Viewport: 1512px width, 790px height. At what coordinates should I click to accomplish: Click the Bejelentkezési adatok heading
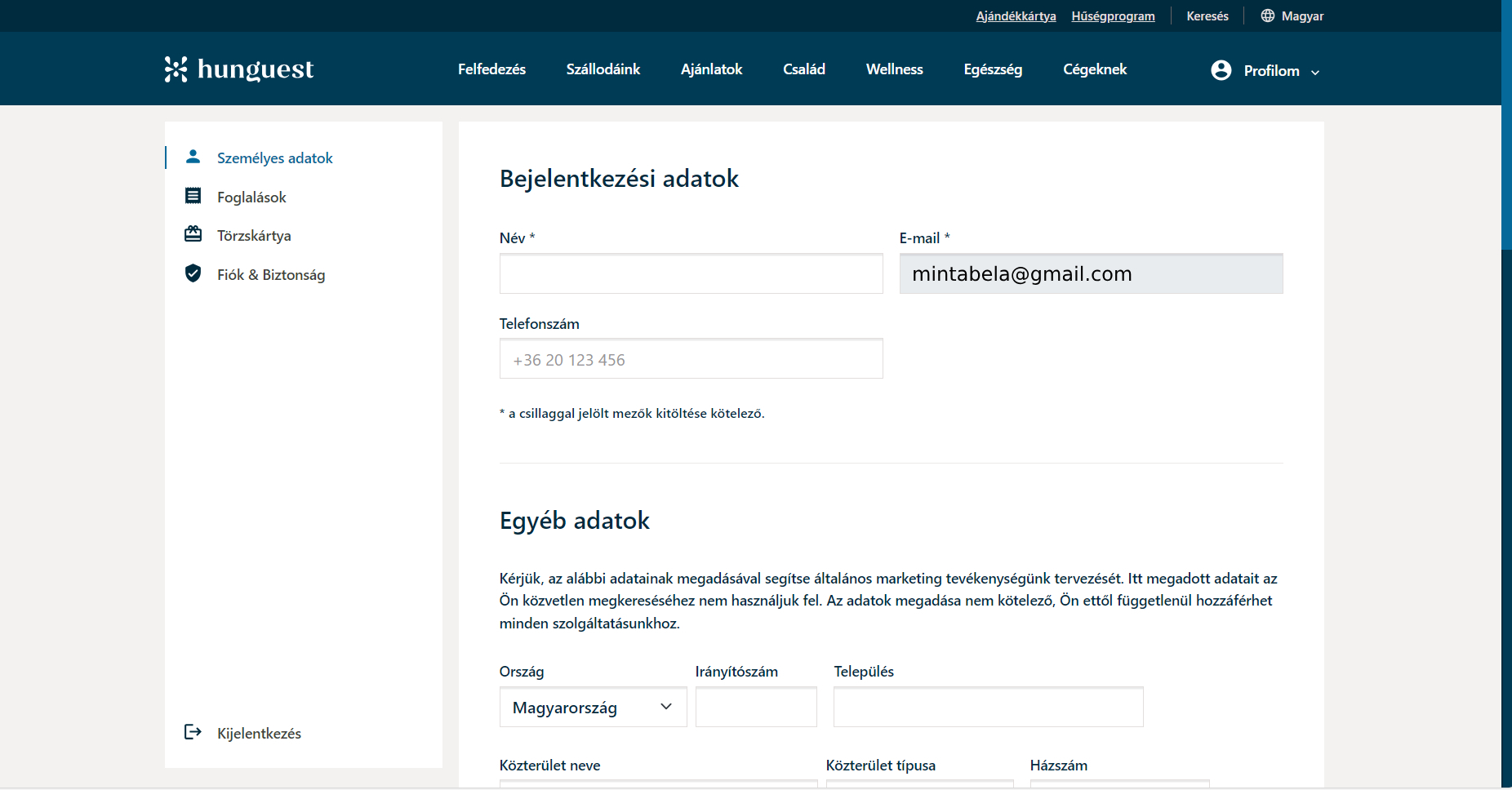click(x=619, y=178)
